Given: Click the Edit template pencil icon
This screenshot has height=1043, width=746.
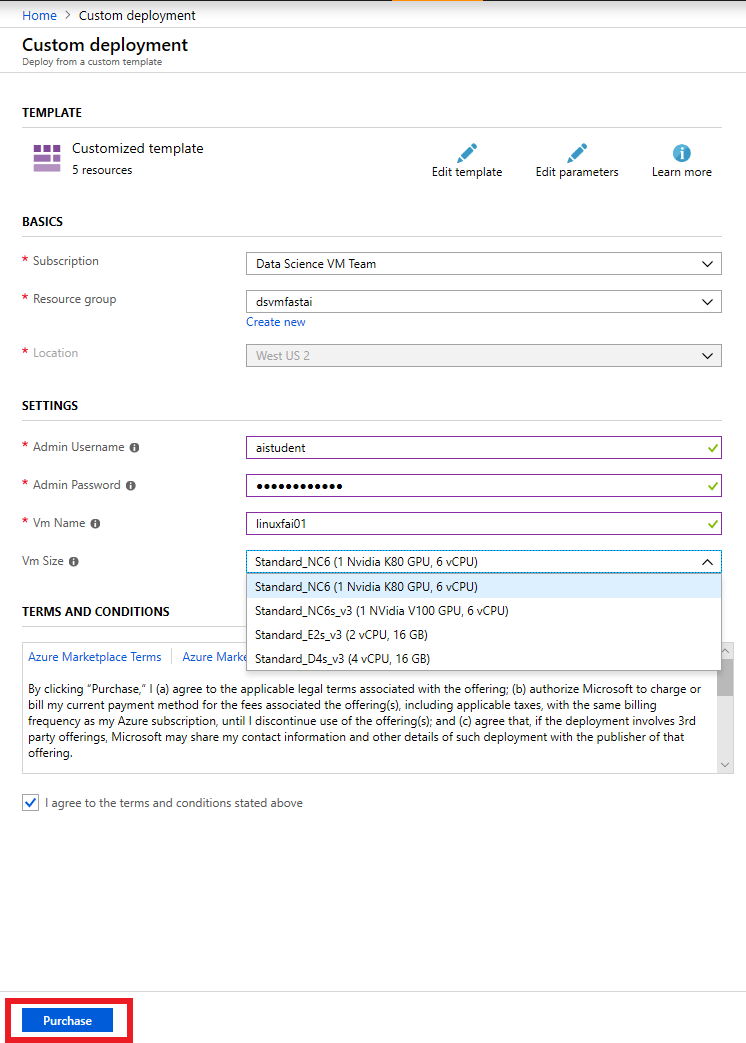Looking at the screenshot, I should tap(467, 153).
